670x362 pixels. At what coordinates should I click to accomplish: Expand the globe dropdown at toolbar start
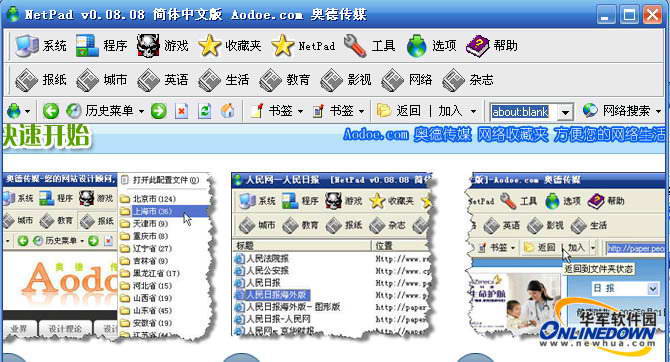pos(27,112)
